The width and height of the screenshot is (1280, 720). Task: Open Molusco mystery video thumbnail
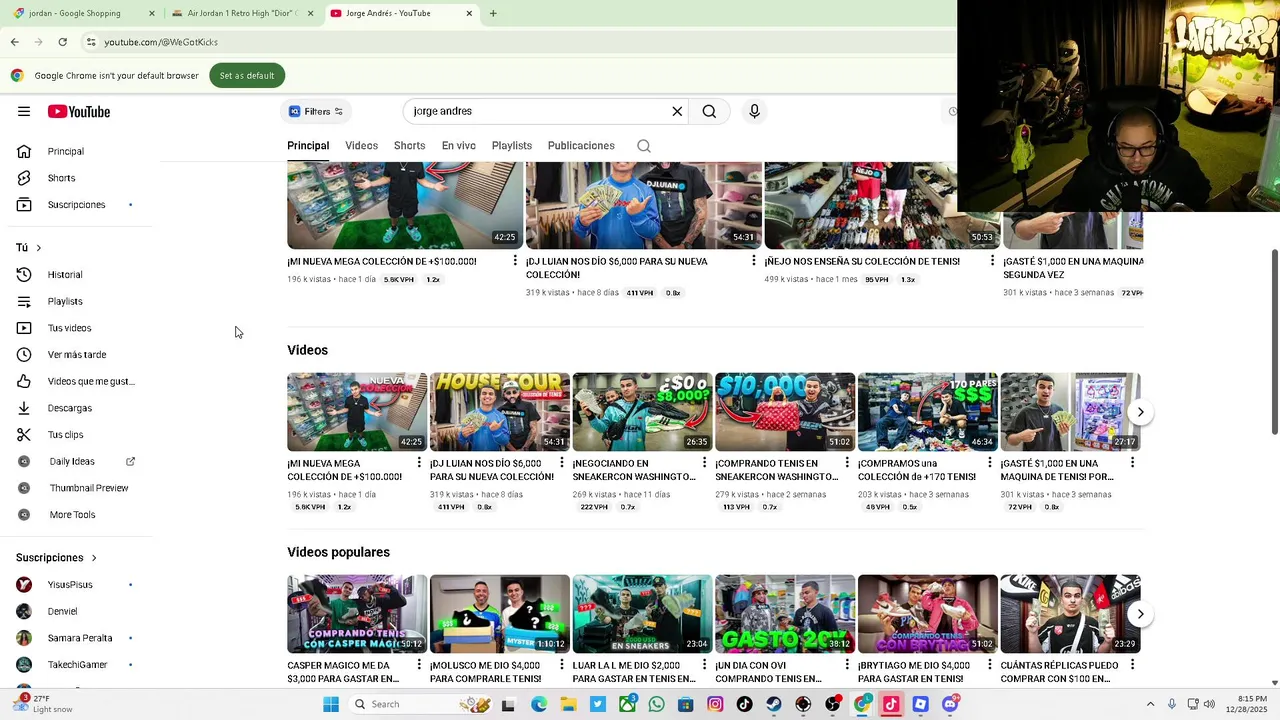coord(500,614)
